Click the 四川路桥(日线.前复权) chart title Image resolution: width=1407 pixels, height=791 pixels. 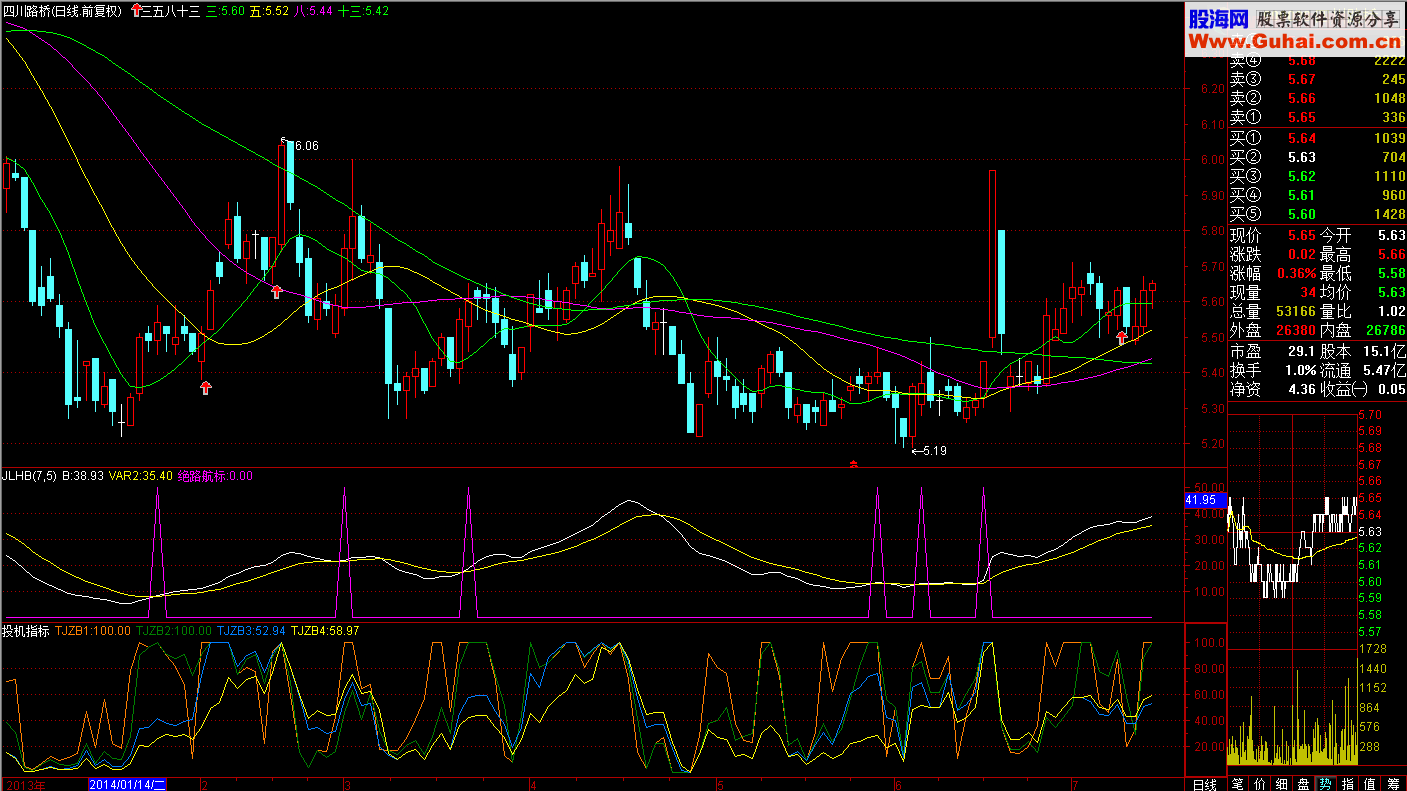[62, 11]
